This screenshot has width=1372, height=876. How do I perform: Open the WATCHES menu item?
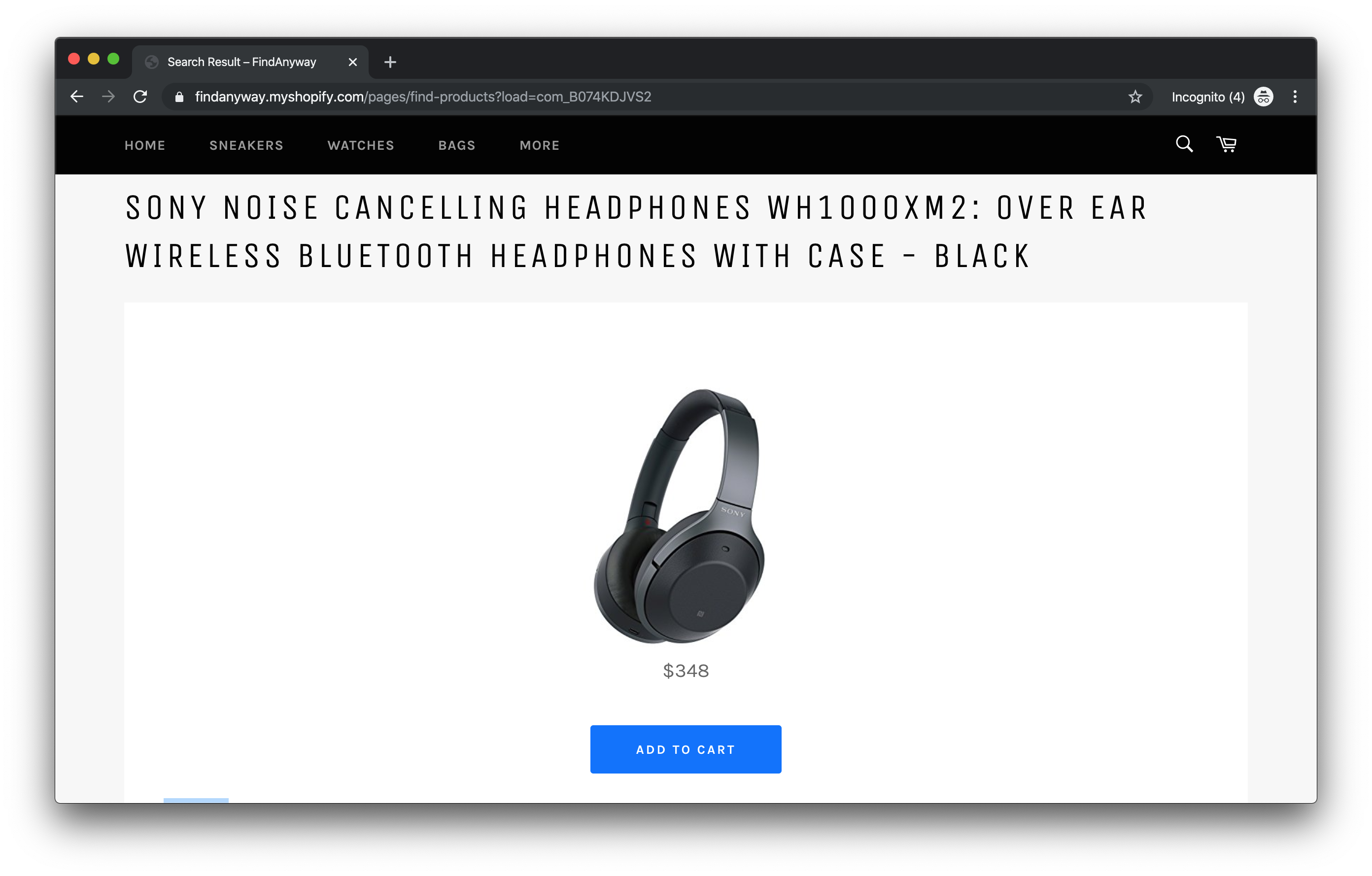point(361,145)
